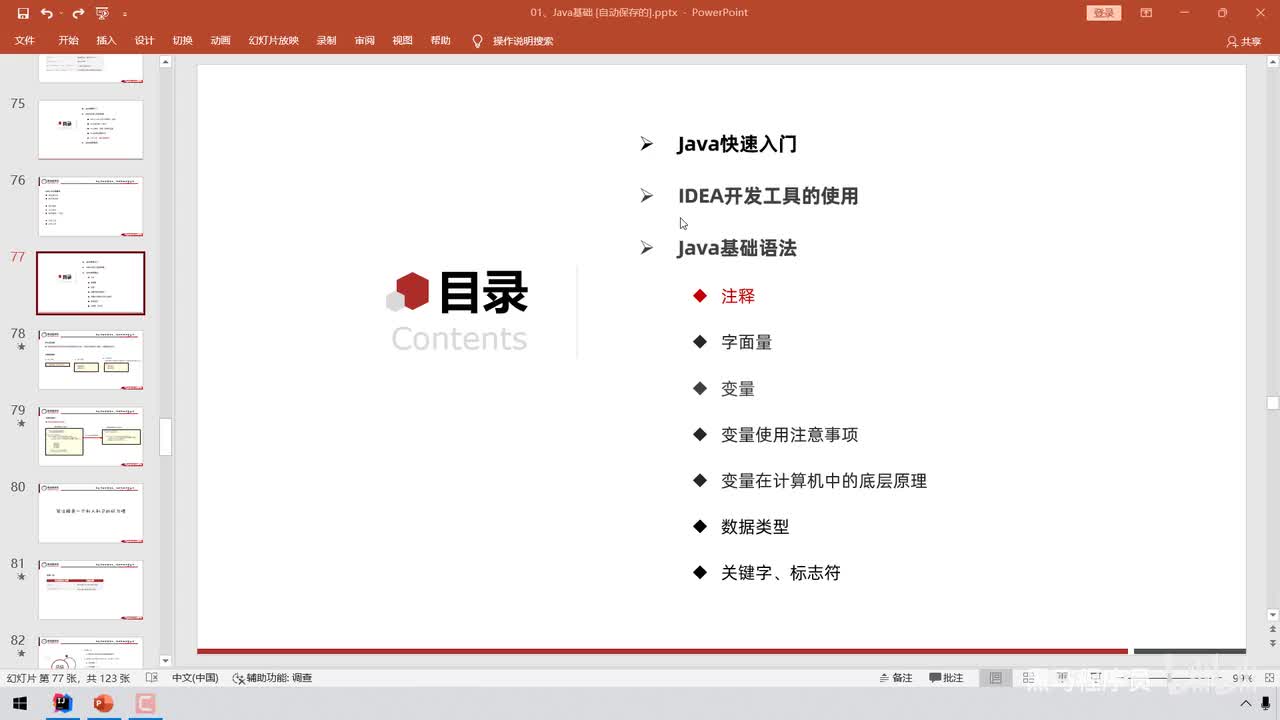Click the Java快速入门 heading

737,144
